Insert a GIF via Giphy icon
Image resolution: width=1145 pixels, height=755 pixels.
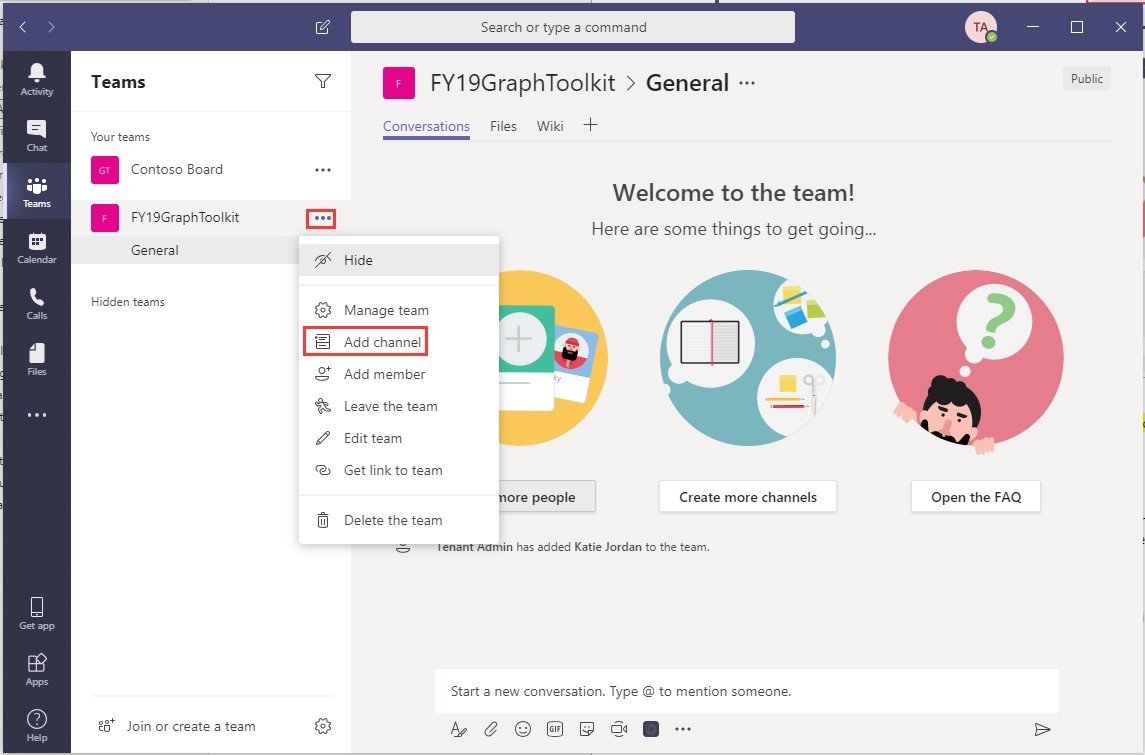click(555, 729)
